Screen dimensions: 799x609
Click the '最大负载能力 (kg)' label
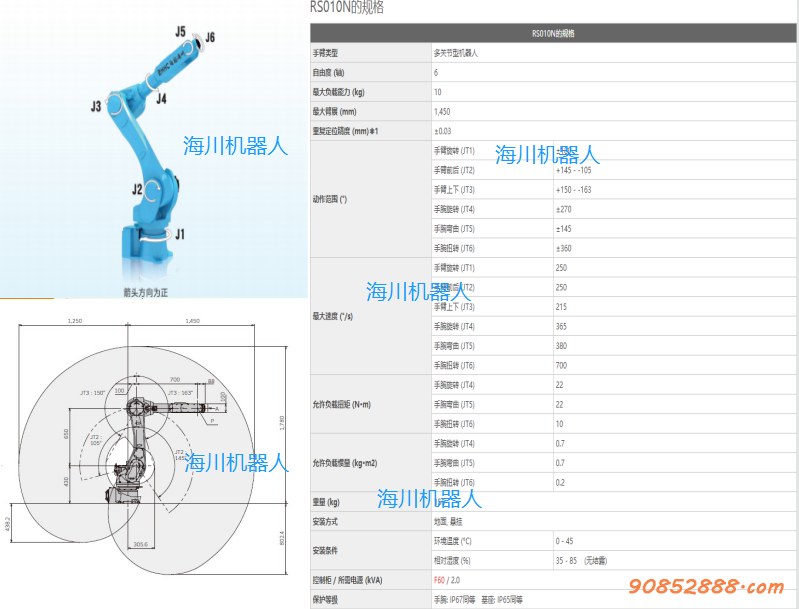(338, 92)
